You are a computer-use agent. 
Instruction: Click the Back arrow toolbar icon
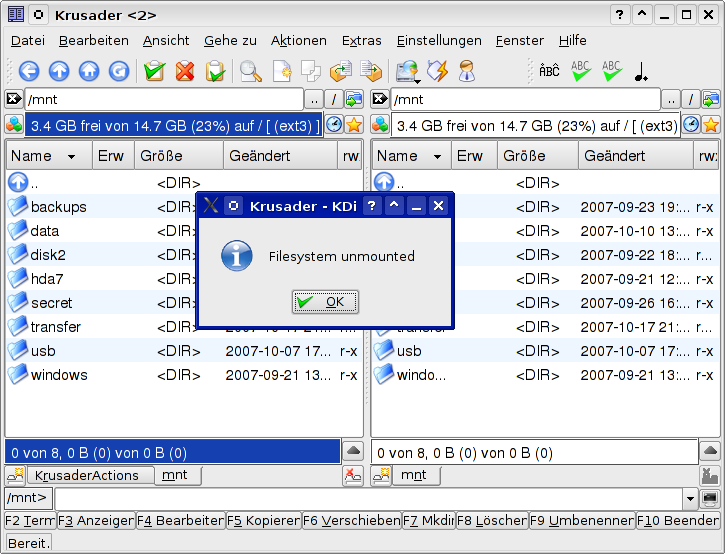click(x=29, y=71)
